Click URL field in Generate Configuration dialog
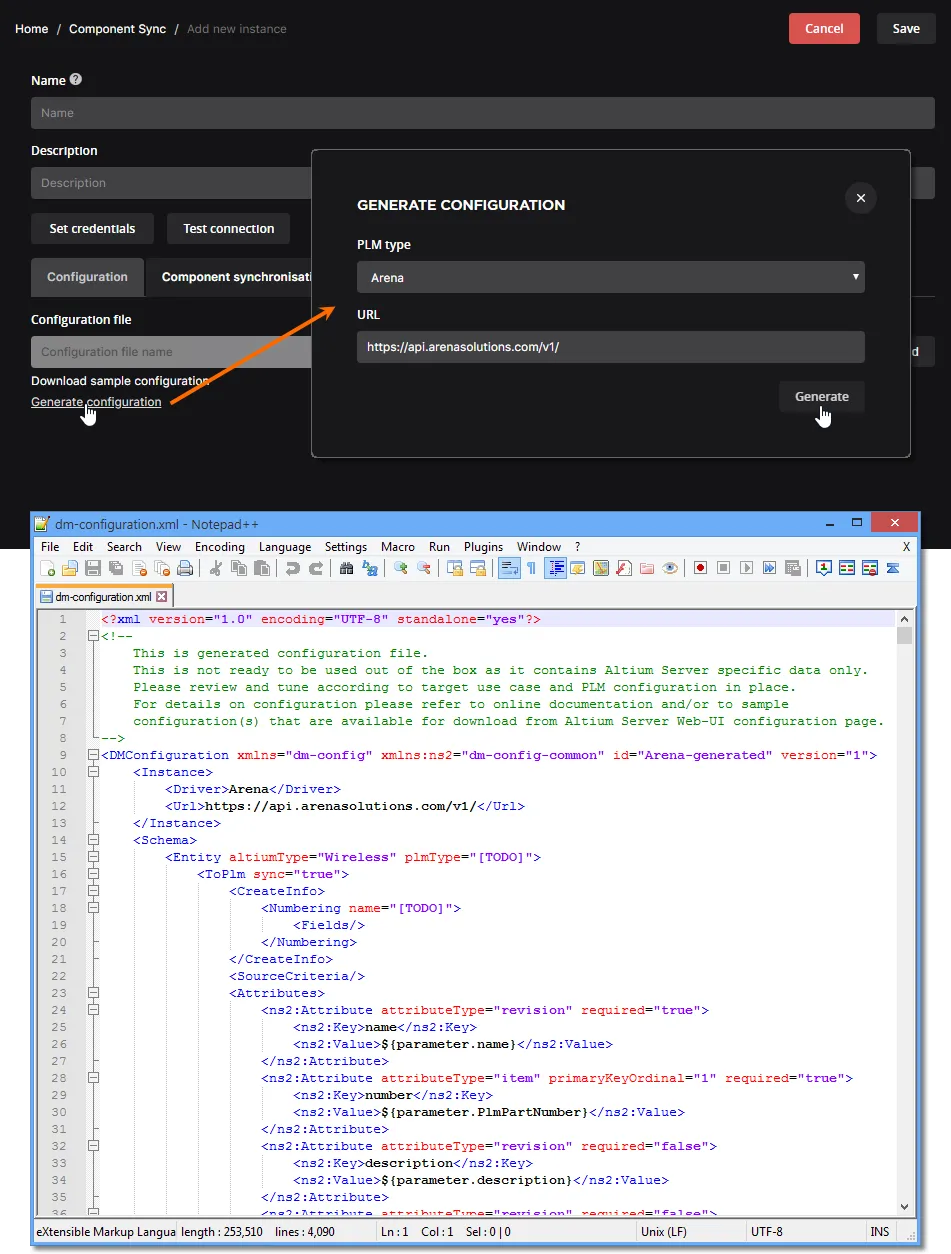This screenshot has height=1254, width=951. (x=610, y=347)
